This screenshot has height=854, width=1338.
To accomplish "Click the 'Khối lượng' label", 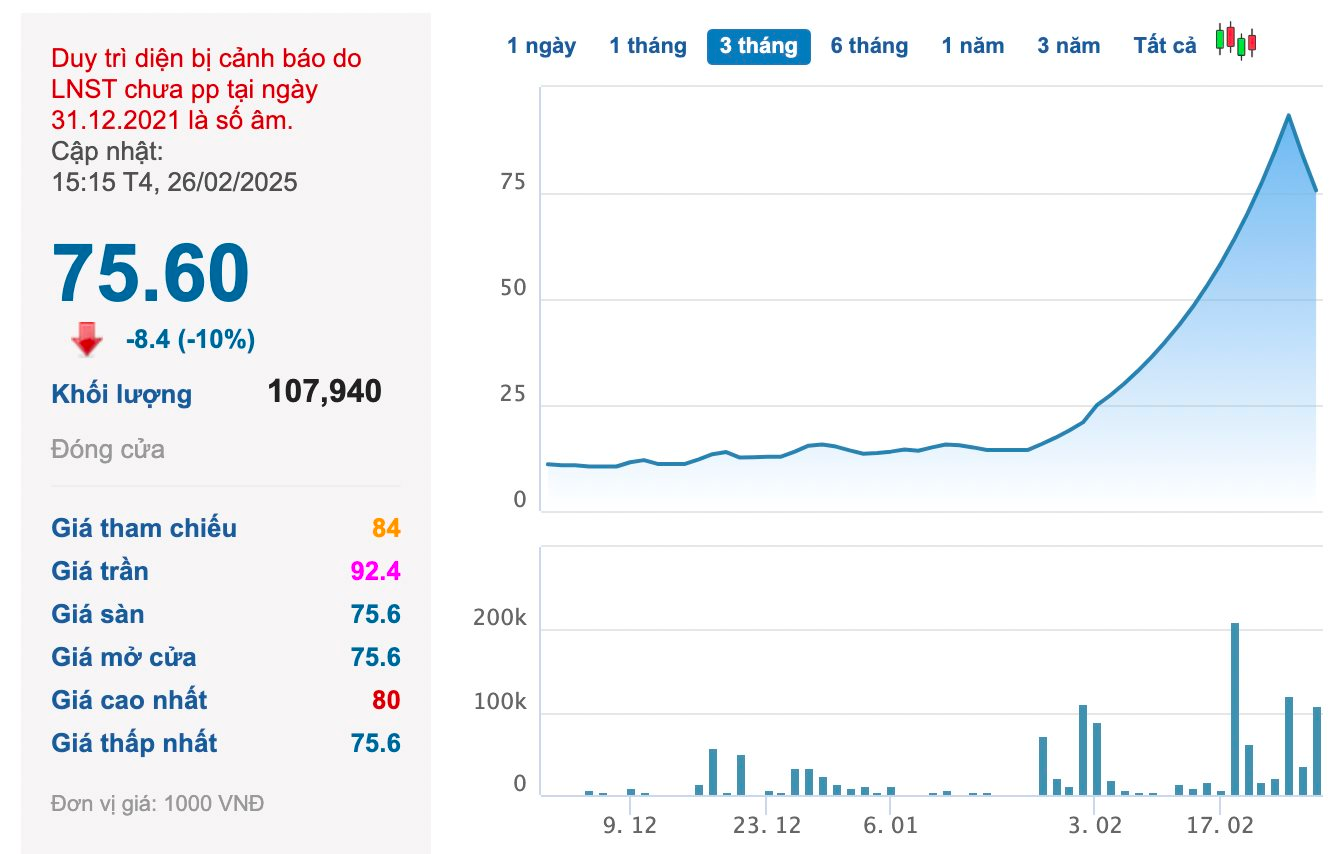I will [x=121, y=394].
